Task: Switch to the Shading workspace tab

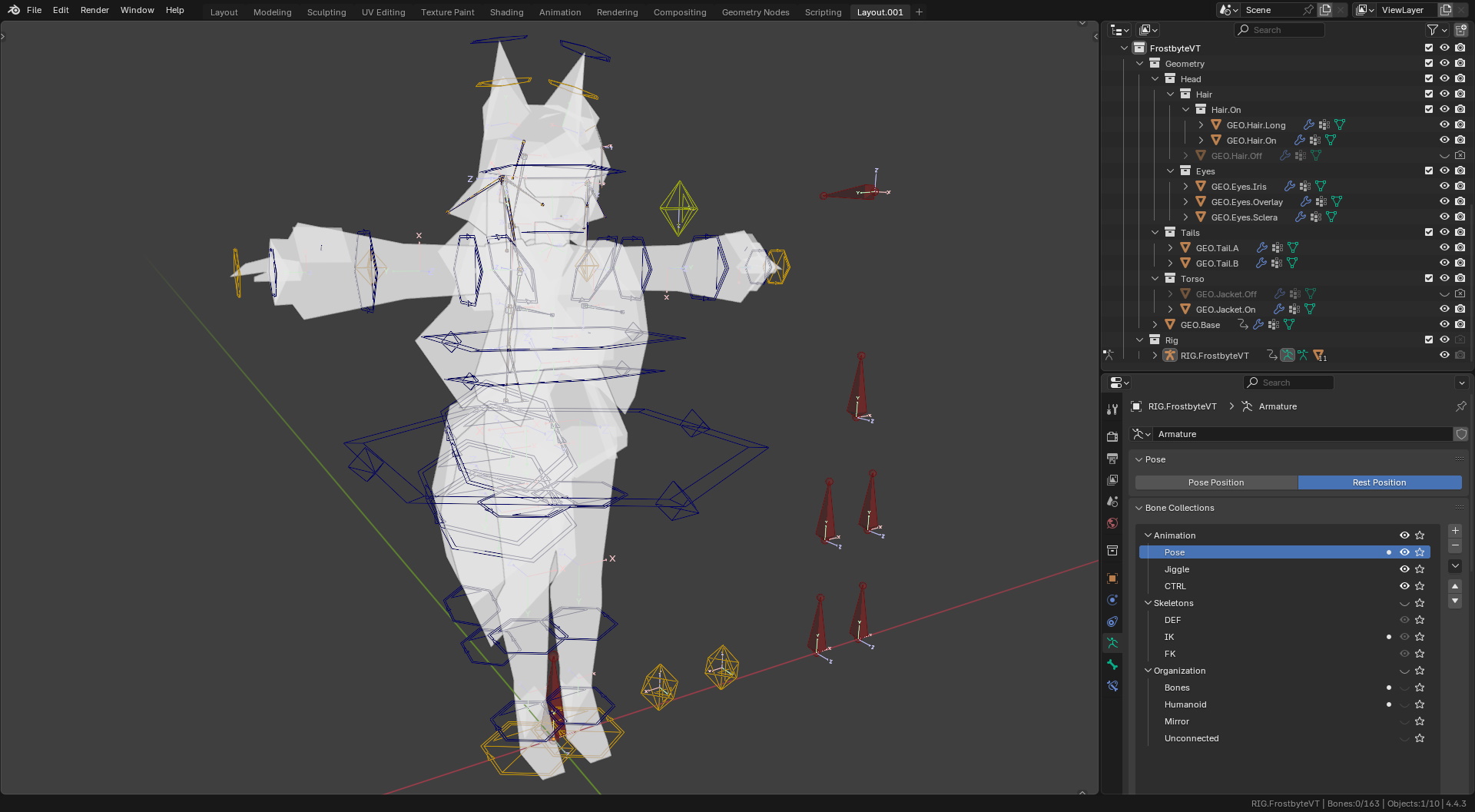Action: point(506,12)
